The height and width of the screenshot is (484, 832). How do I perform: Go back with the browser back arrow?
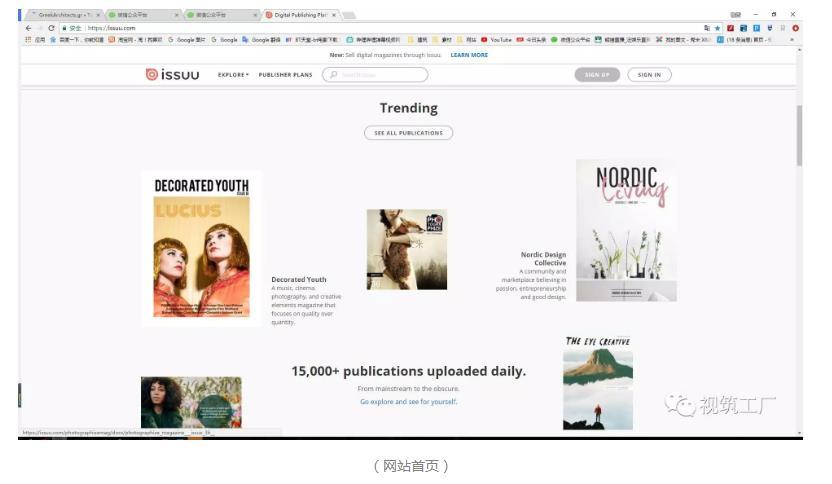pos(29,28)
